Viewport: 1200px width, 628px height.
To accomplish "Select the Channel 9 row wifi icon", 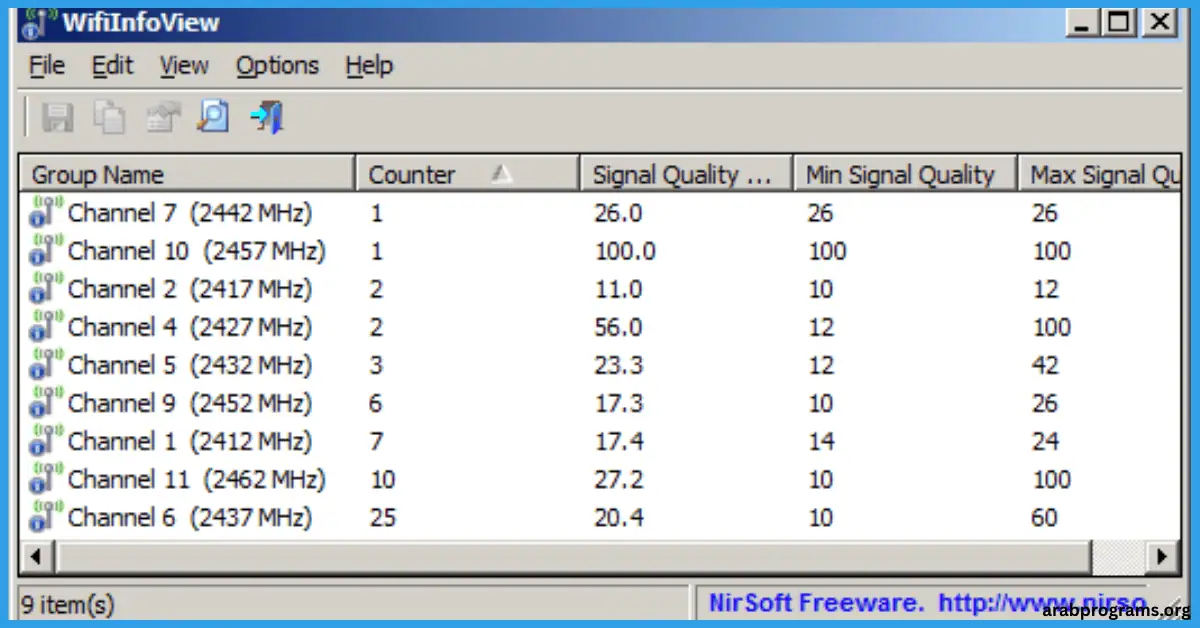I will (x=46, y=404).
